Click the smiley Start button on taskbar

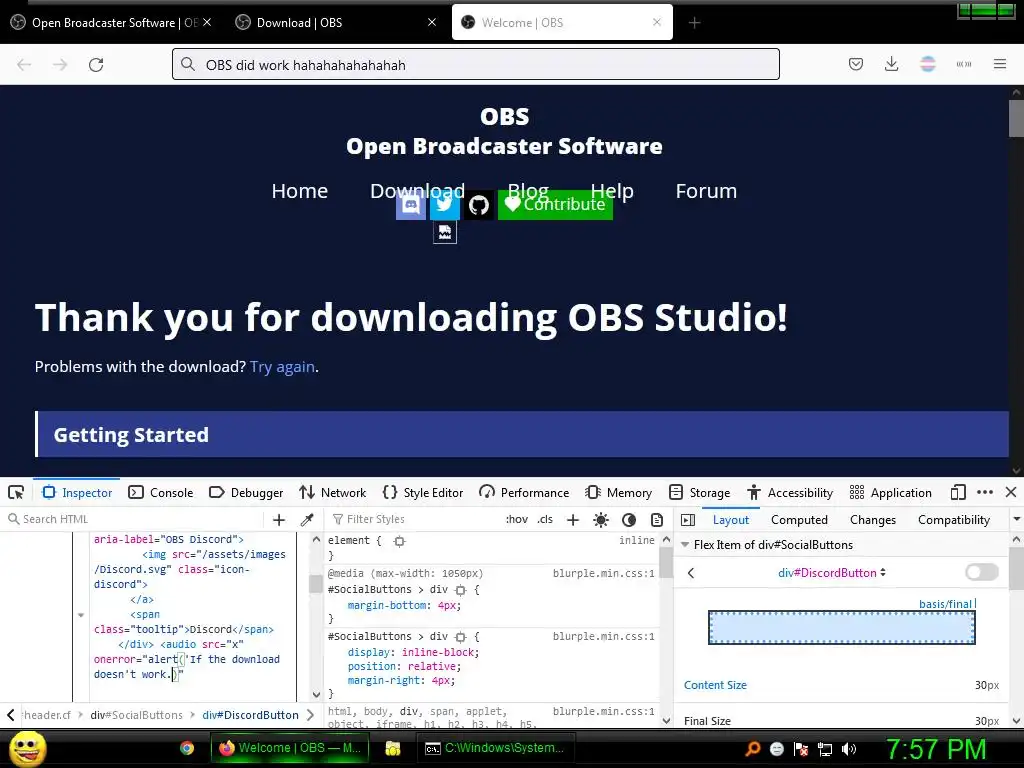(x=27, y=748)
